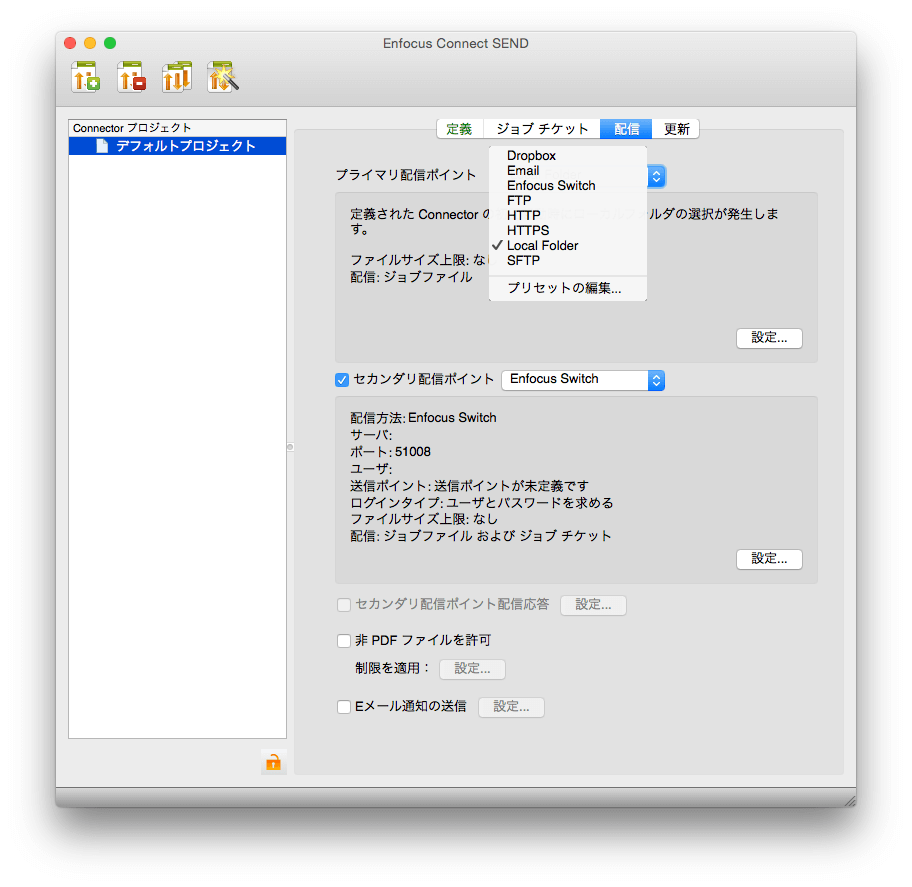912x887 pixels.
Task: Click the サーバ: line
Action: (x=371, y=435)
